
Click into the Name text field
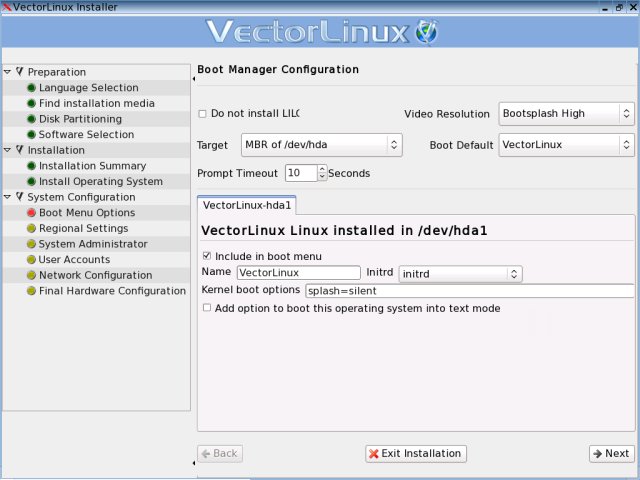pyautogui.click(x=299, y=272)
